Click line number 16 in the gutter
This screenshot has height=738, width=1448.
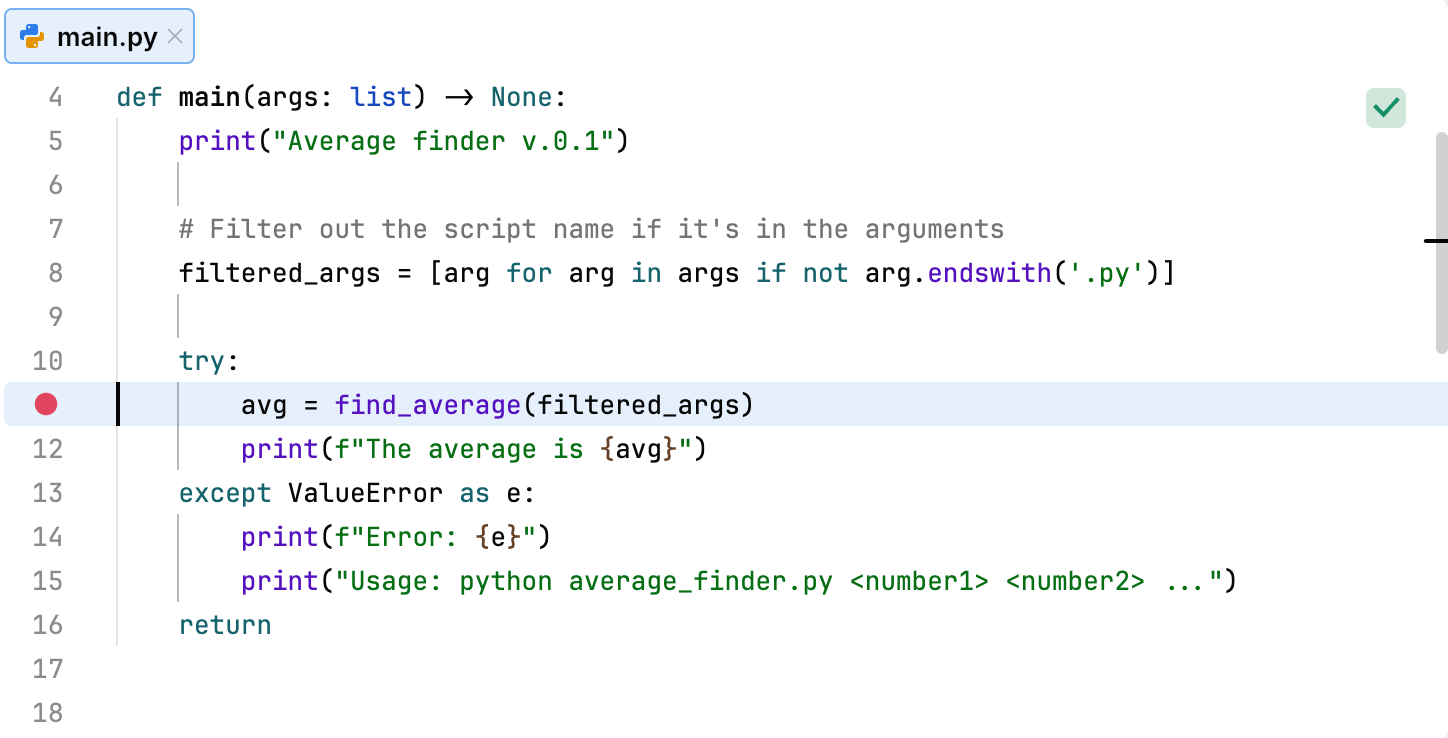pos(47,624)
